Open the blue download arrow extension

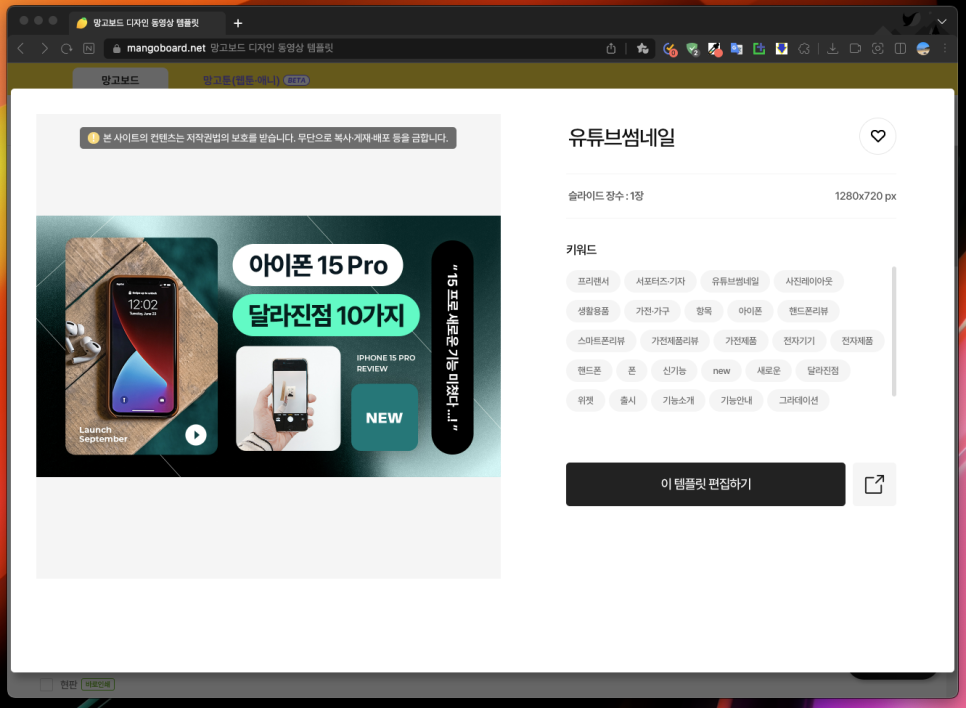pyautogui.click(x=782, y=49)
